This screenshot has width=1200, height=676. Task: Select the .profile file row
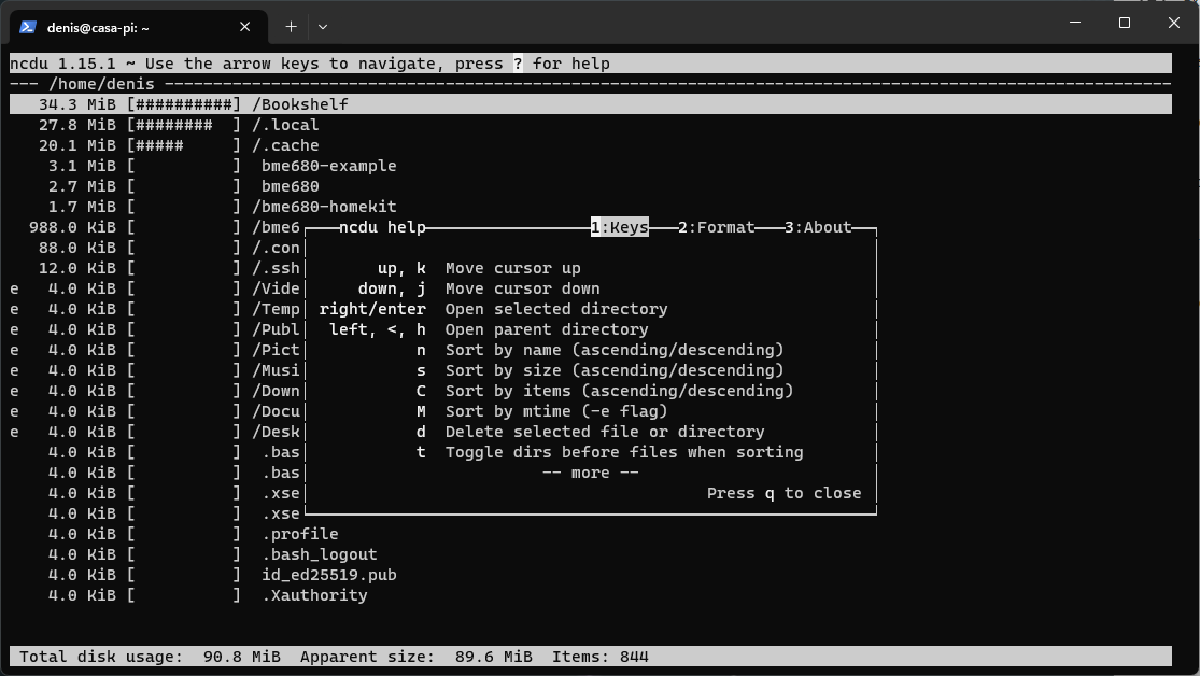[591, 534]
